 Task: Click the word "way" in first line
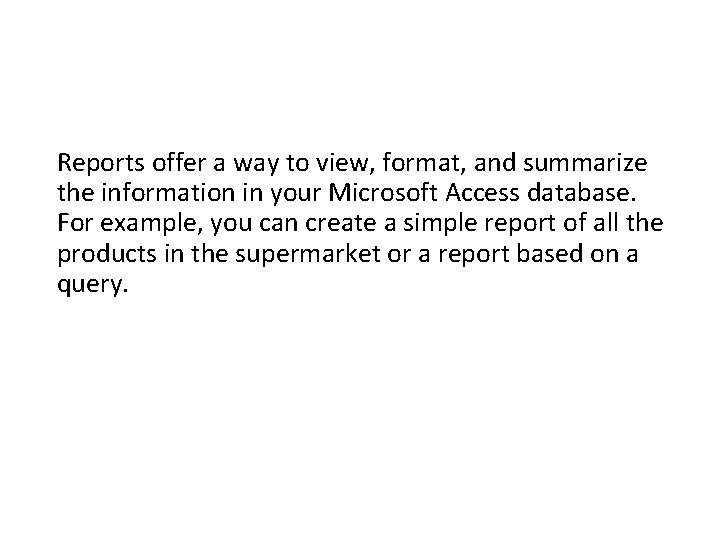click(x=256, y=165)
